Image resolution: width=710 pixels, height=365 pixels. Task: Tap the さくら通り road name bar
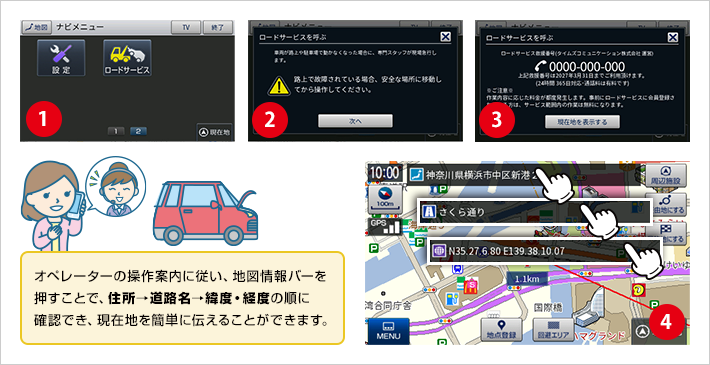(535, 211)
